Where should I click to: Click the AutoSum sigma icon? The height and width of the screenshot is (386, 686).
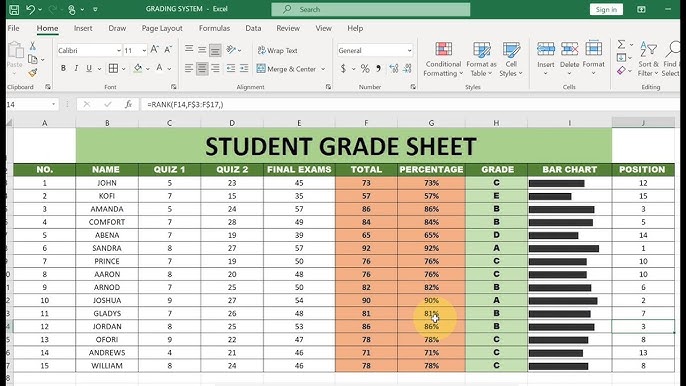coord(621,44)
